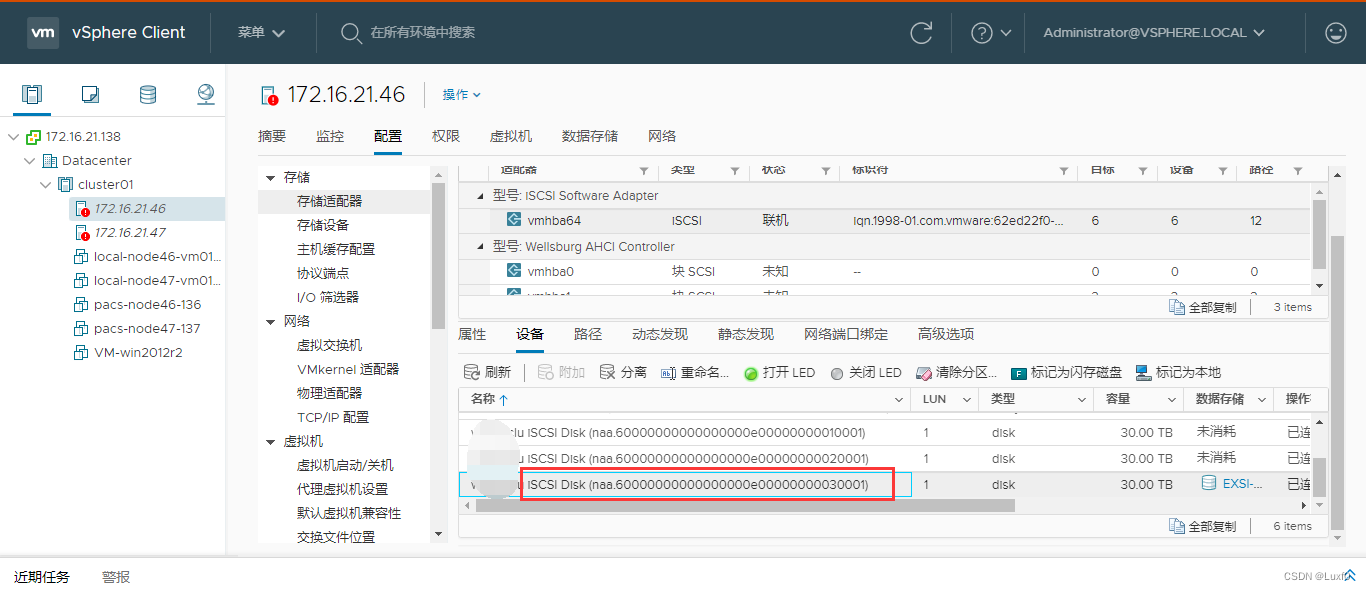Screen dimensions: 1366x590
Task: Open the 网络端口绑定 tab
Action: click(846, 334)
